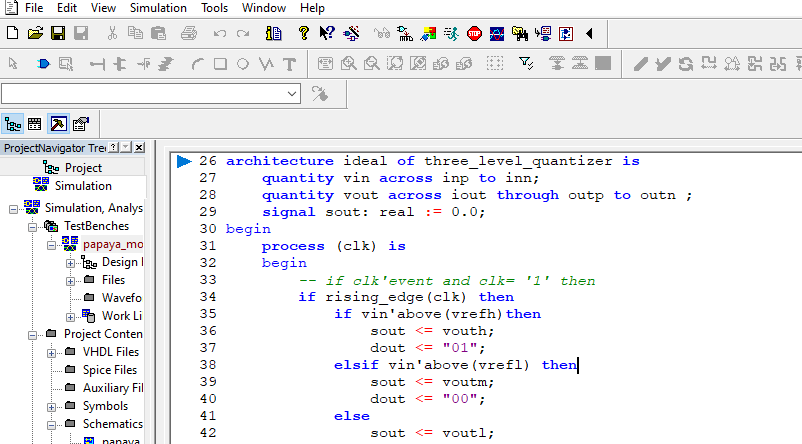This screenshot has width=802, height=444.
Task: Run simulation with running man icon
Action: (451, 34)
